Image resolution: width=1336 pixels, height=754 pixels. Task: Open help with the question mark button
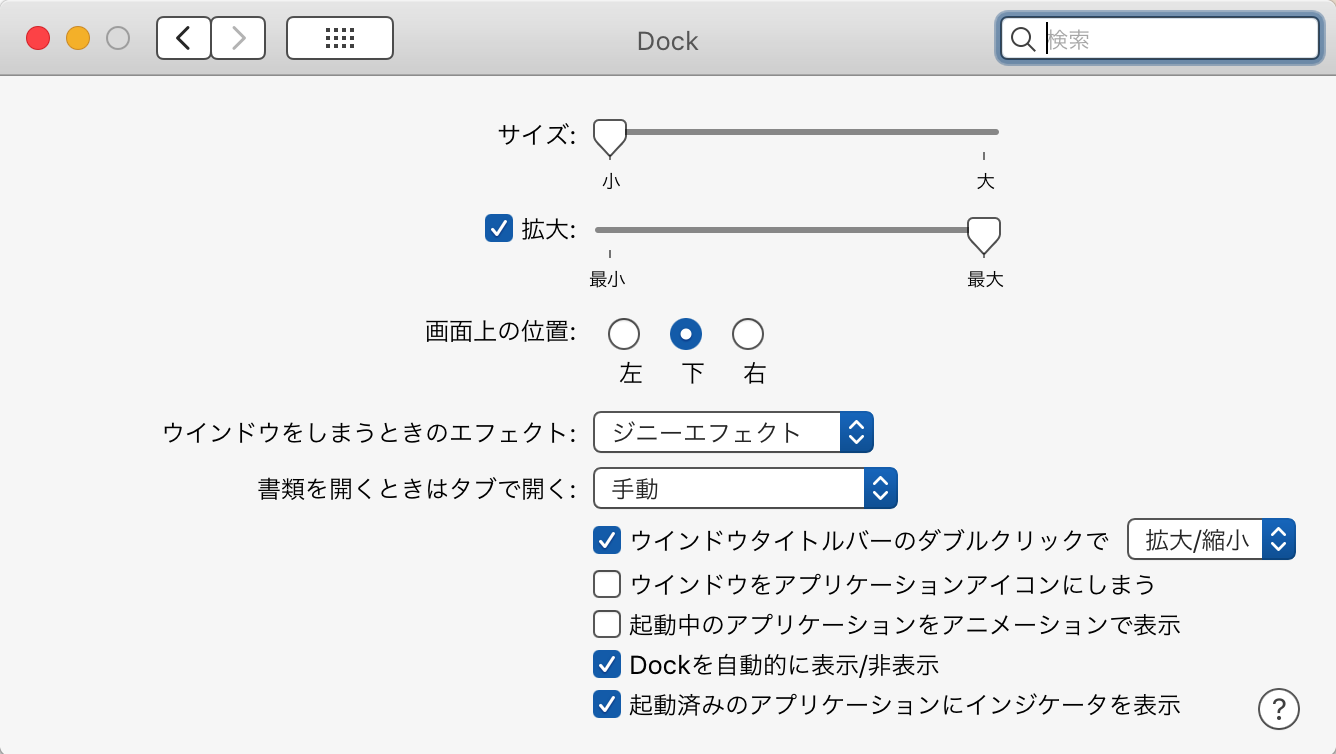click(1279, 708)
